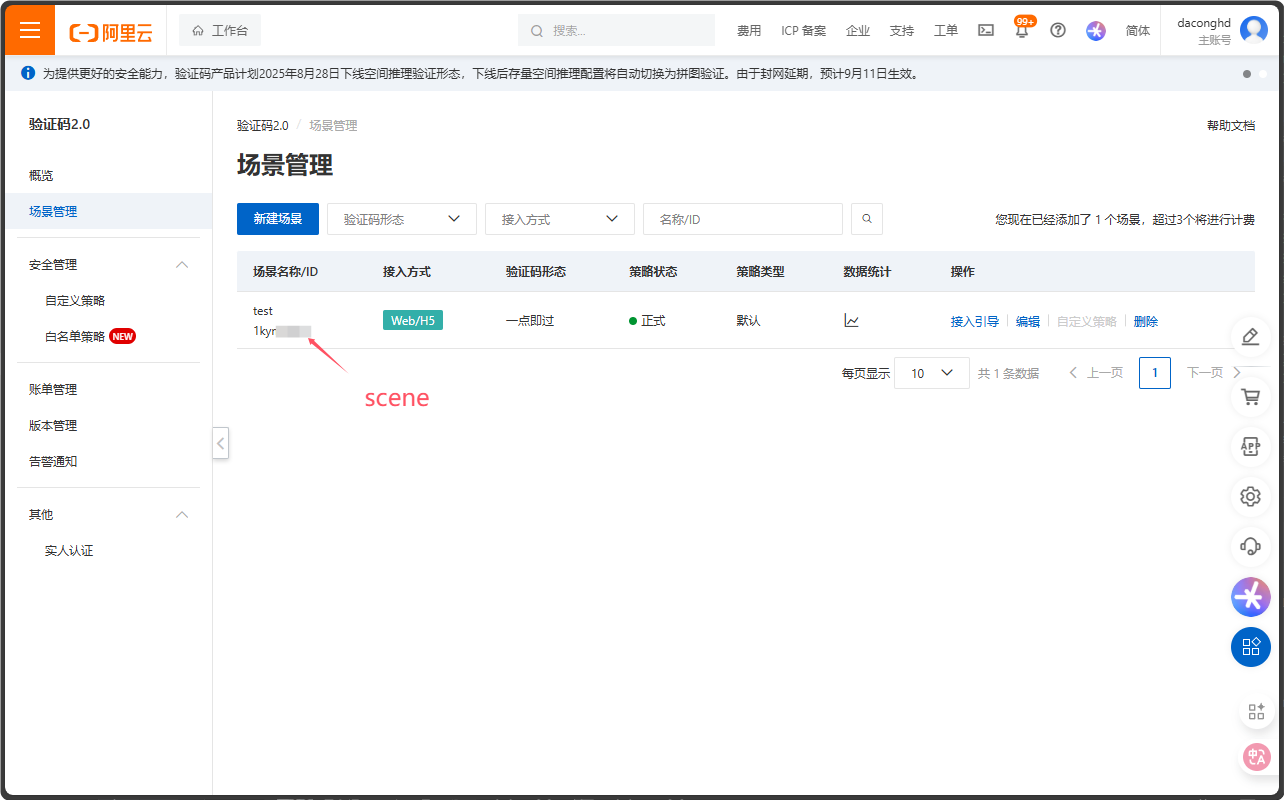Click the 新建场景 button
The height and width of the screenshot is (800, 1284).
click(277, 218)
